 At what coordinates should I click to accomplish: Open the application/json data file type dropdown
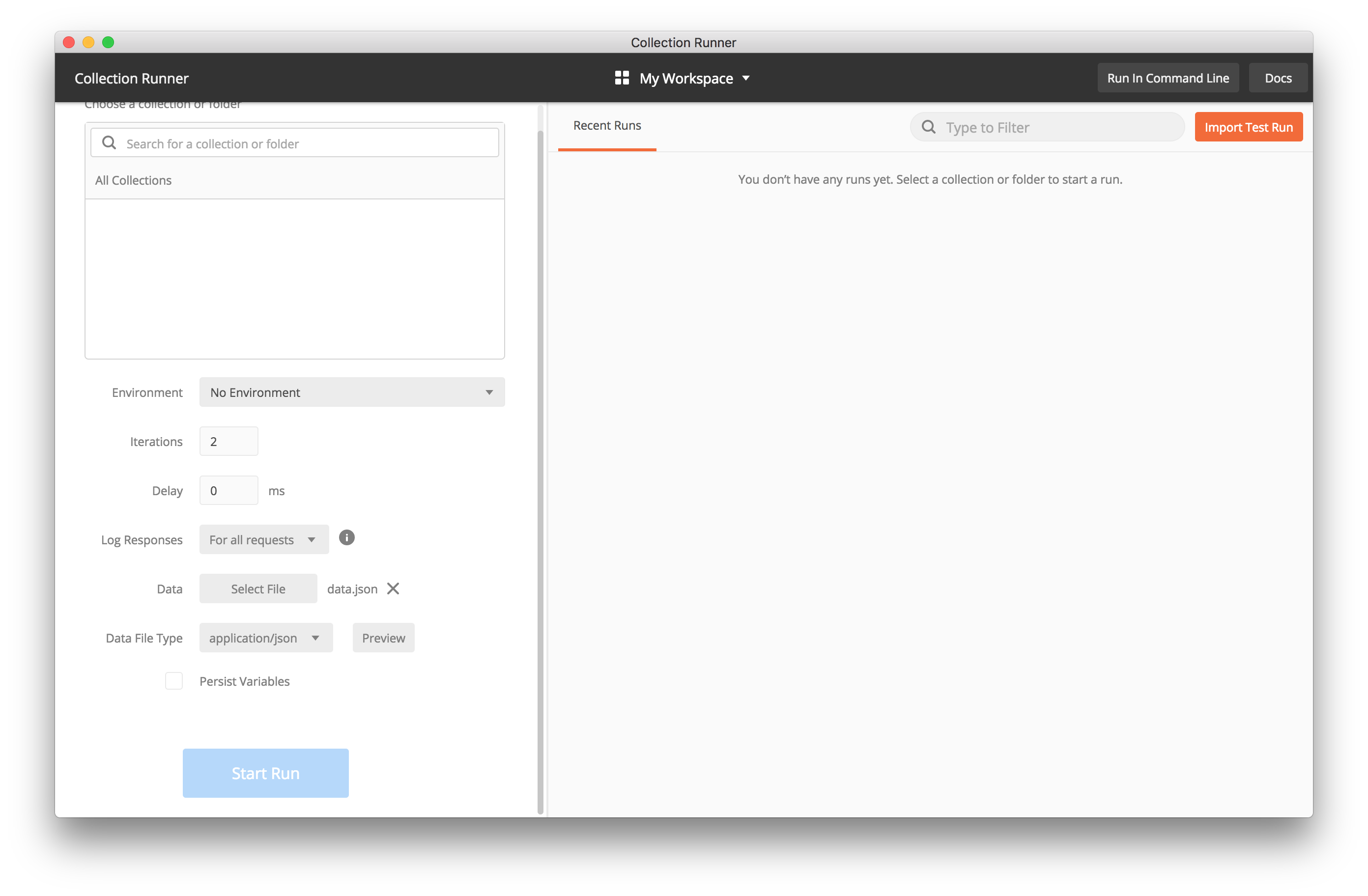(x=265, y=638)
